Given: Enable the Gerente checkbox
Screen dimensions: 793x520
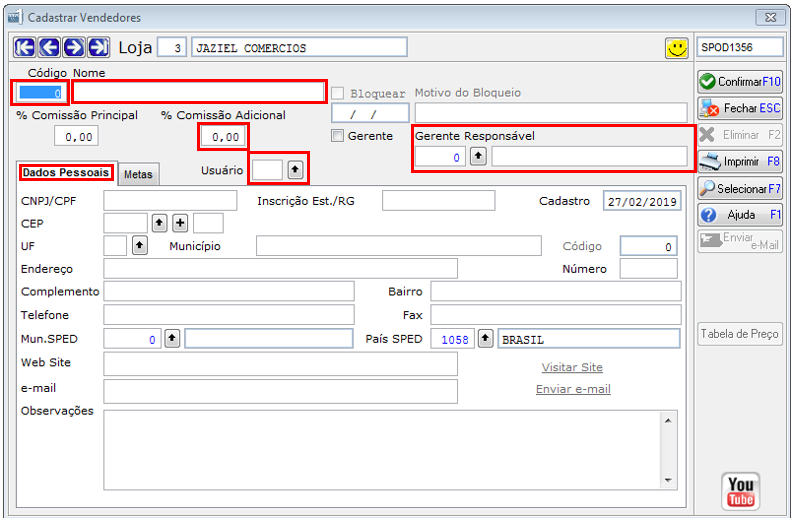Looking at the screenshot, I should click(337, 136).
